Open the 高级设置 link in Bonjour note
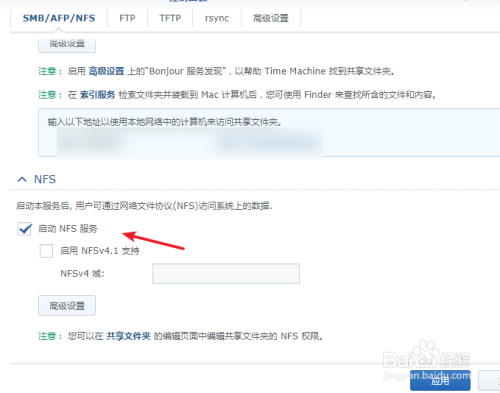Screen dimensions: 500x393 106,71
